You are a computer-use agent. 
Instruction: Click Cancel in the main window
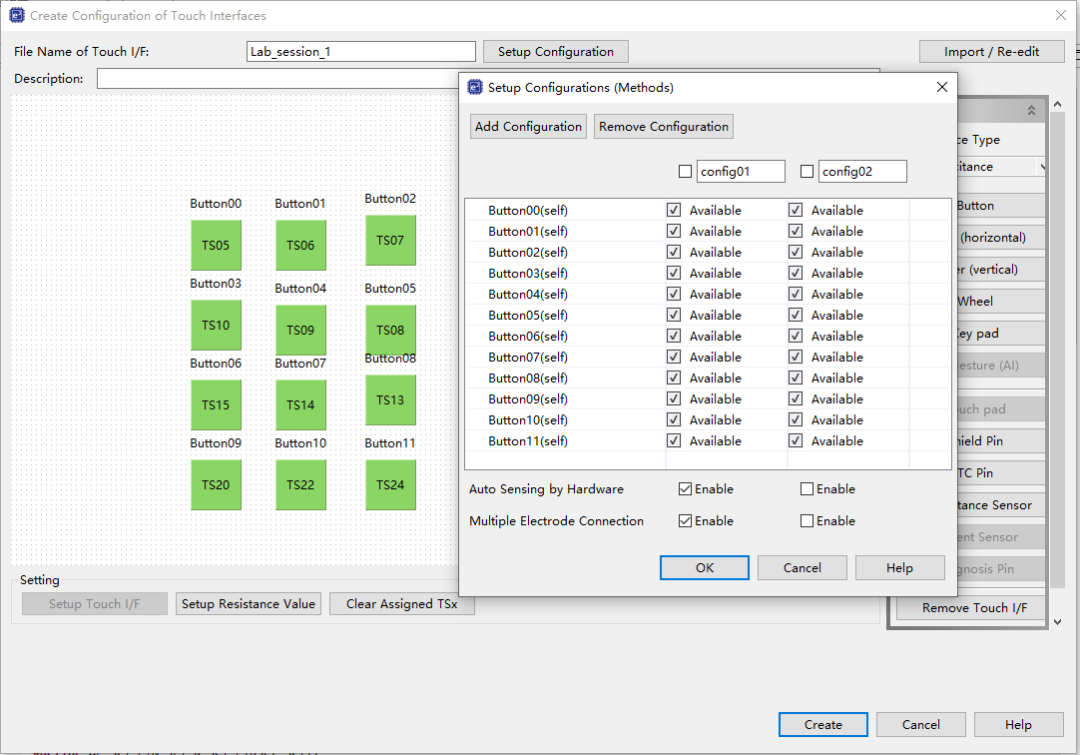click(921, 725)
